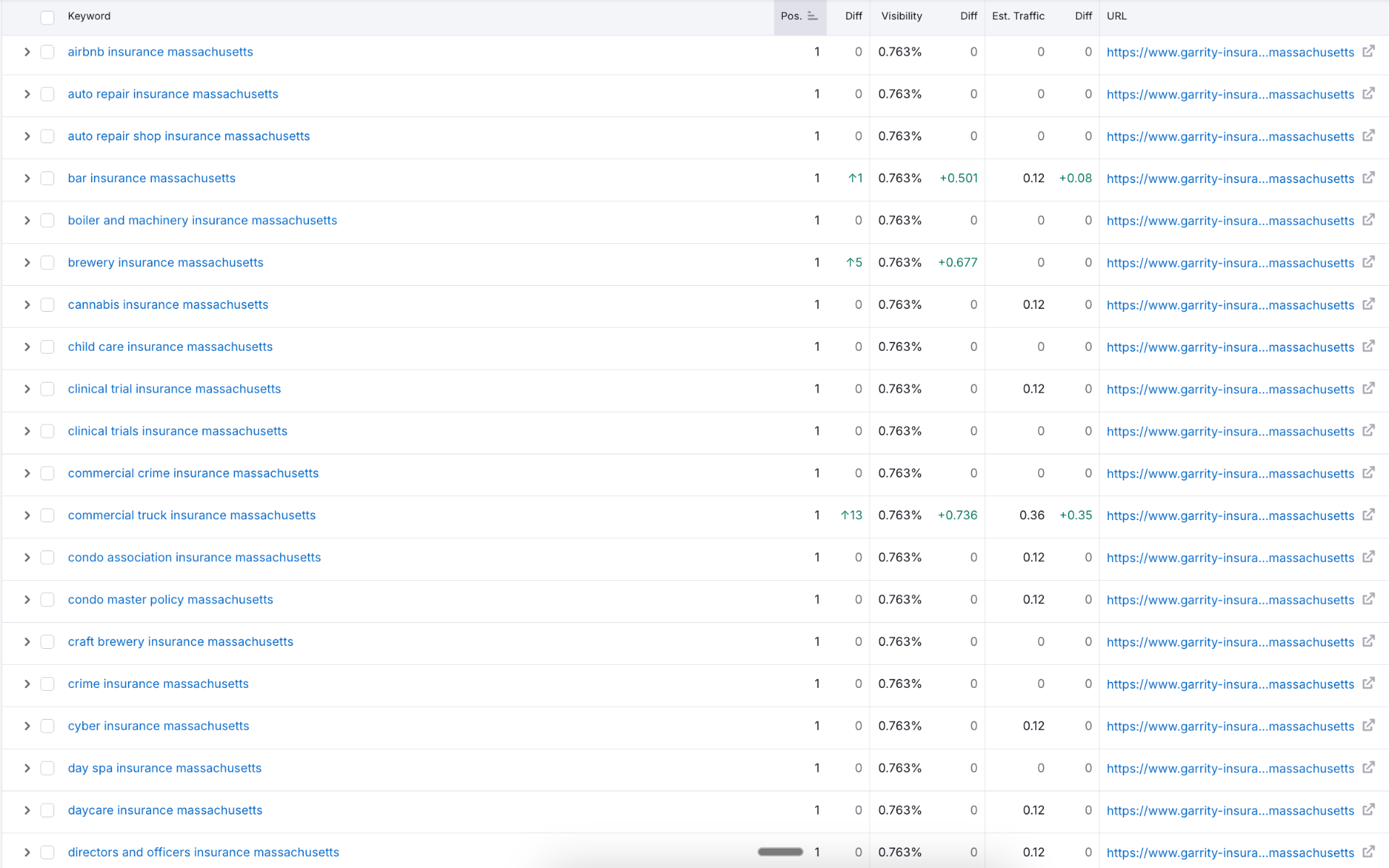
Task: Expand the bar insurance massachusetts row
Action: tap(27, 178)
